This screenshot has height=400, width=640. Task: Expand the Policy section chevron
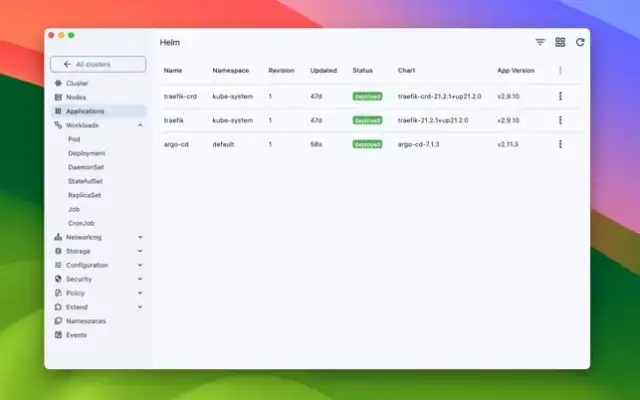click(x=140, y=293)
